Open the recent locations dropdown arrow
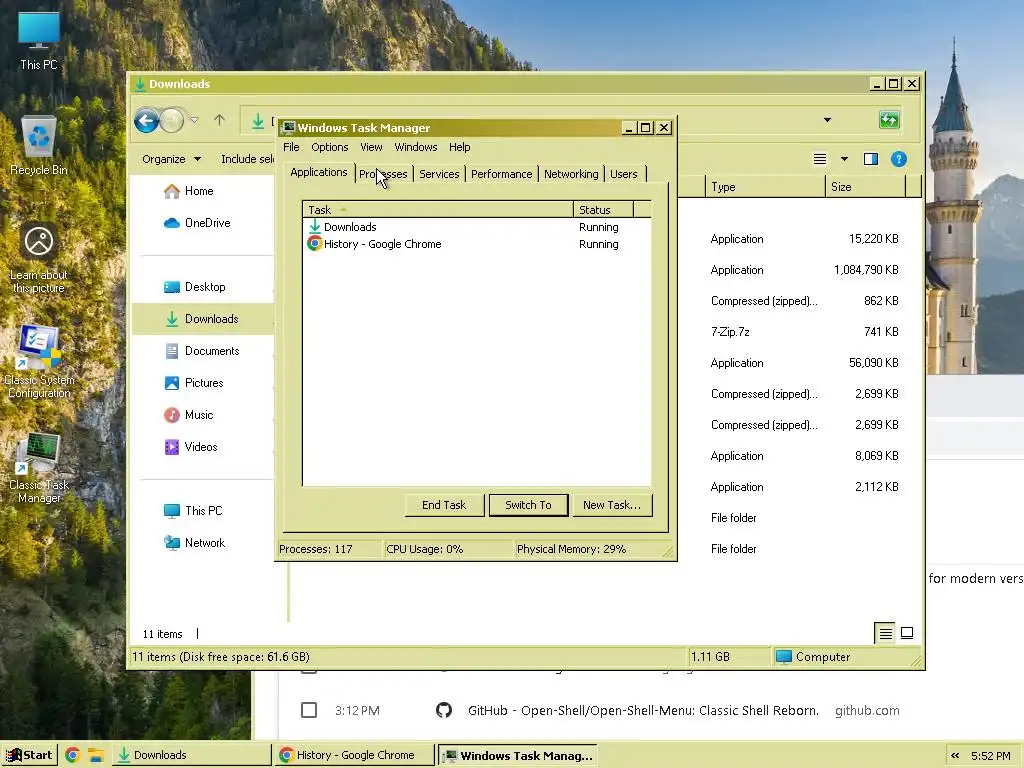Image resolution: width=1024 pixels, height=768 pixels. coord(194,120)
